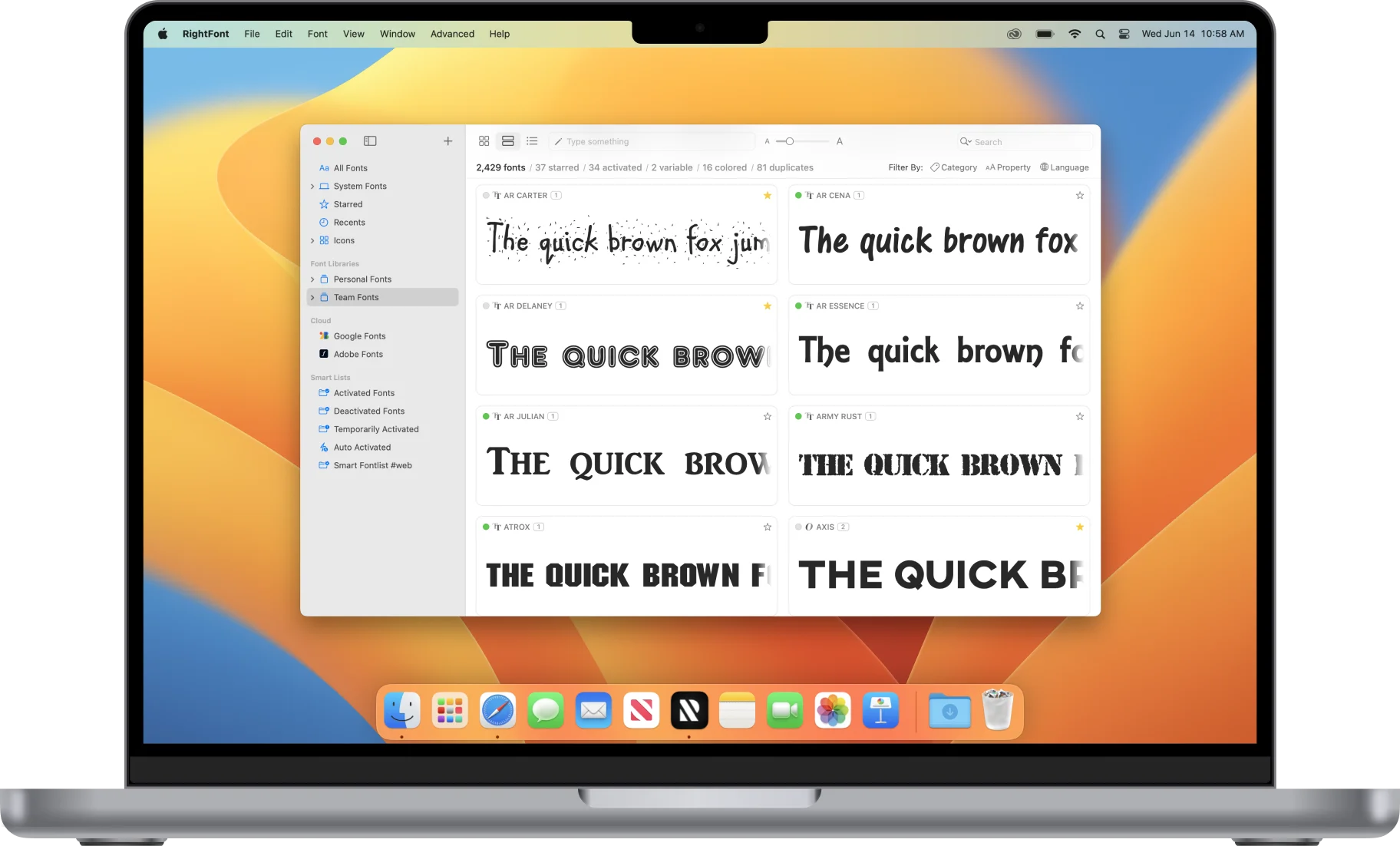Star the ATROX font
The height and width of the screenshot is (846, 1400).
(x=768, y=527)
